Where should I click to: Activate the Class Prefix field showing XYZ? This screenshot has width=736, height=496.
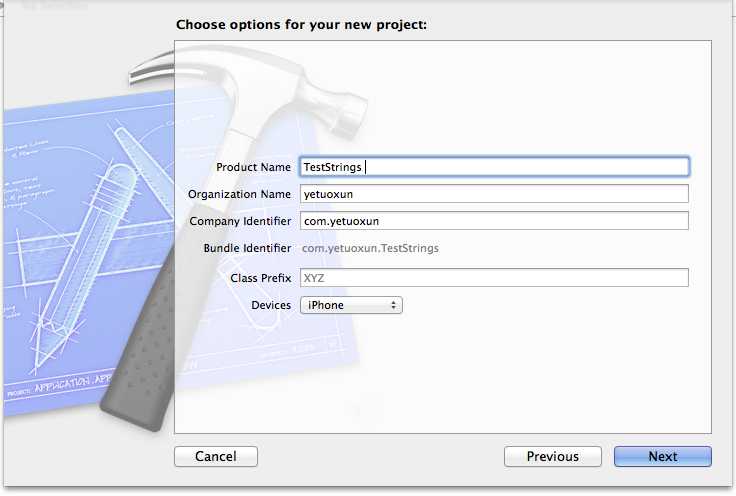[494, 277]
